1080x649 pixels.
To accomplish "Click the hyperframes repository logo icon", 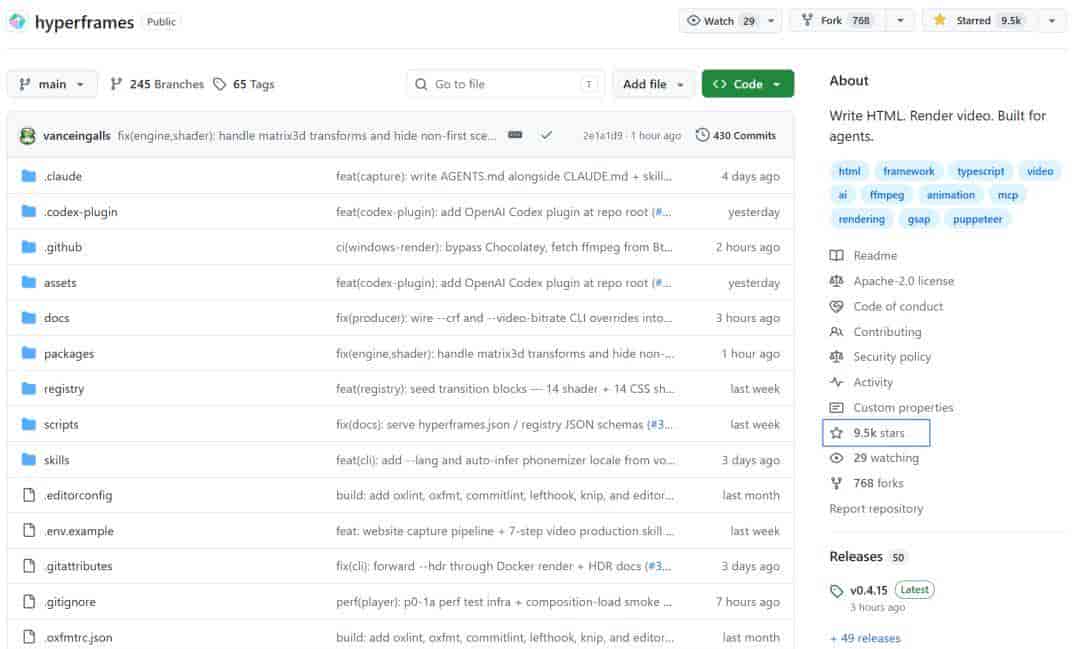I will pos(17,21).
